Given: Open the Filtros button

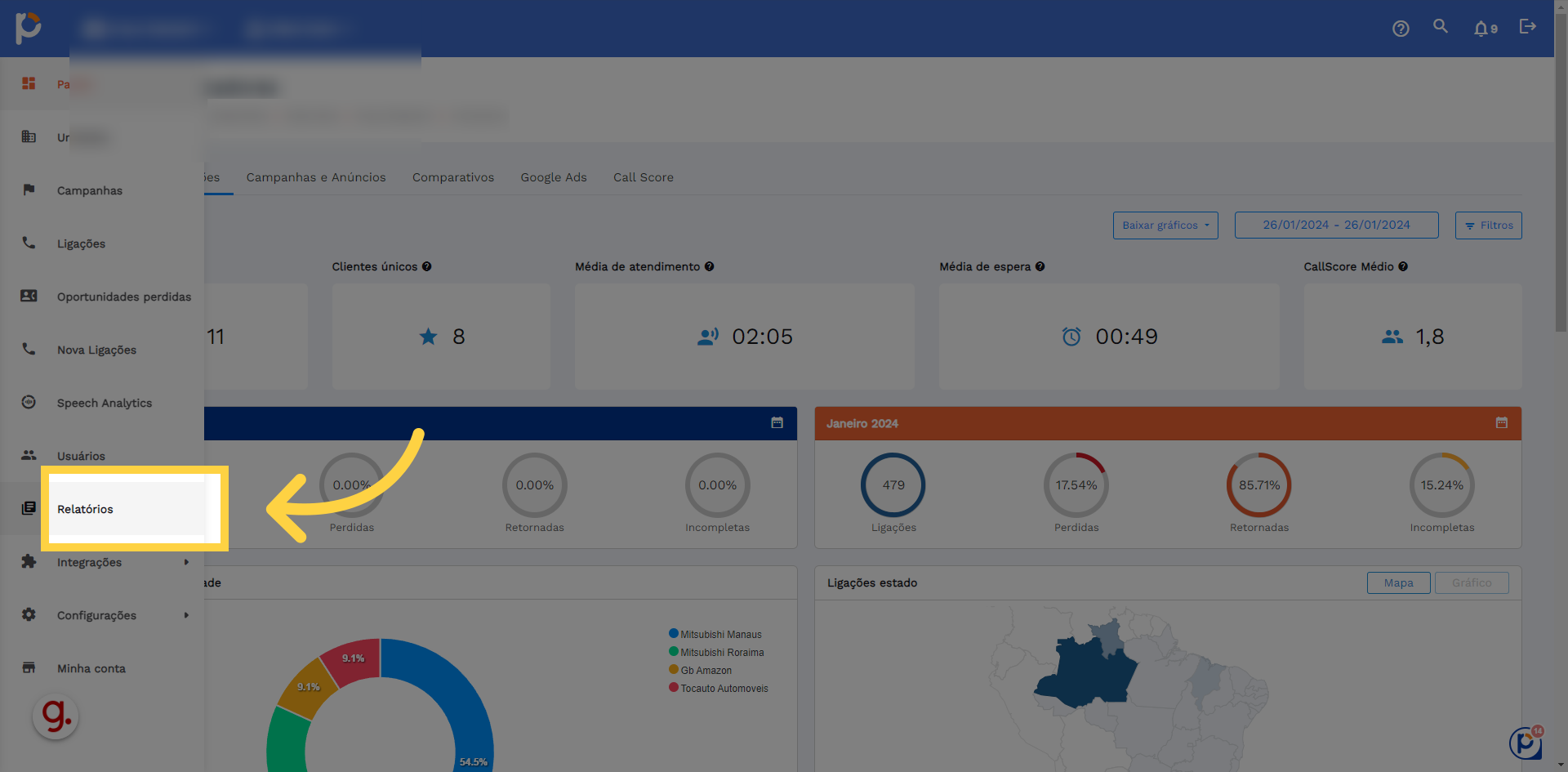Looking at the screenshot, I should (x=1488, y=225).
